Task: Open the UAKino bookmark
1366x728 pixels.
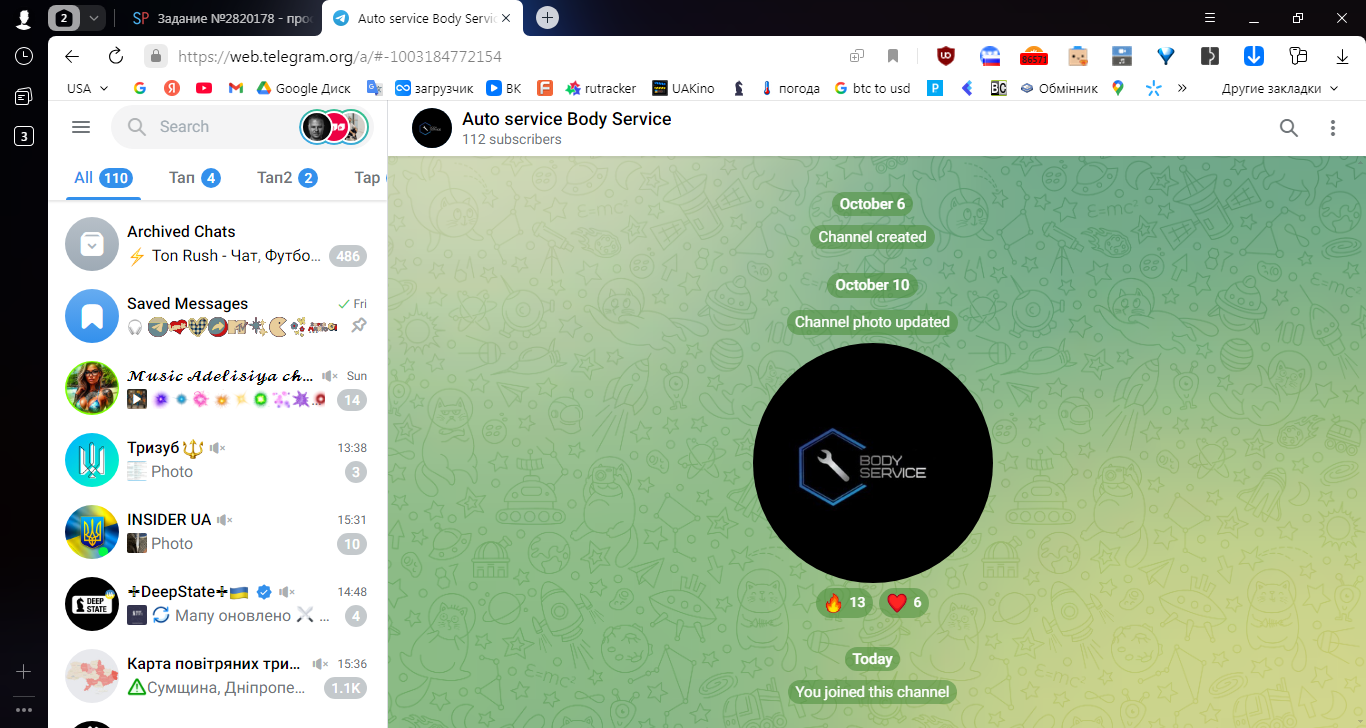Action: (x=683, y=88)
